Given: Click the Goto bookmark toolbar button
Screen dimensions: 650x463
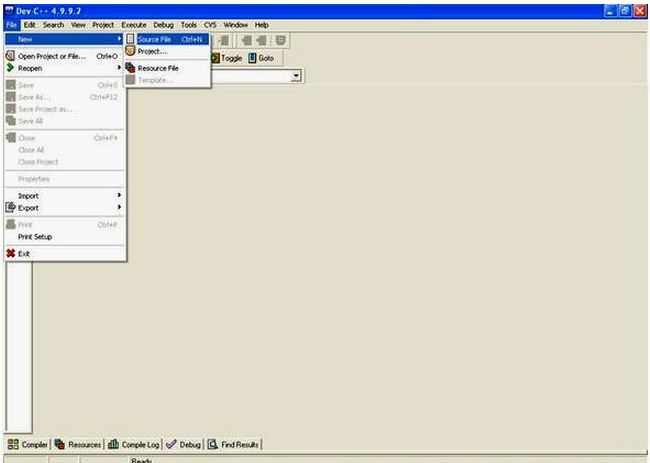Looking at the screenshot, I should click(261, 58).
